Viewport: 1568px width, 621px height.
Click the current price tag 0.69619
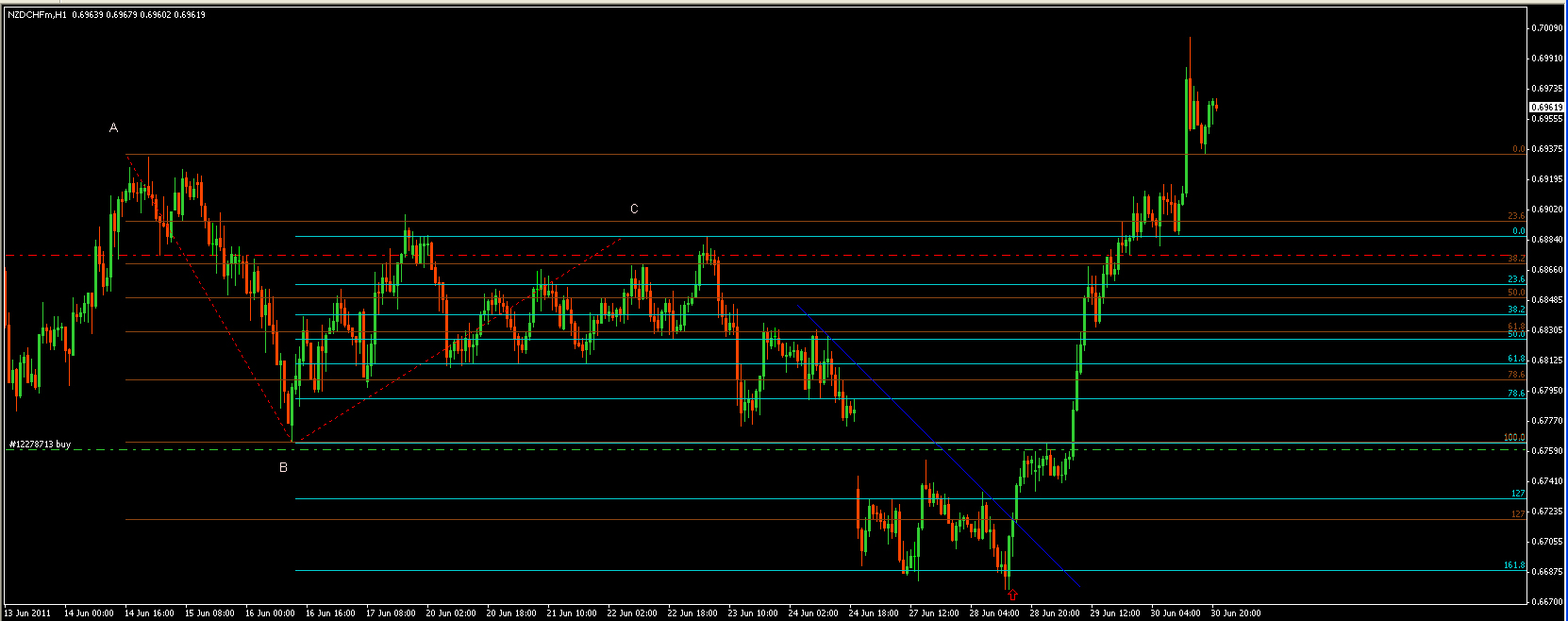point(1545,108)
